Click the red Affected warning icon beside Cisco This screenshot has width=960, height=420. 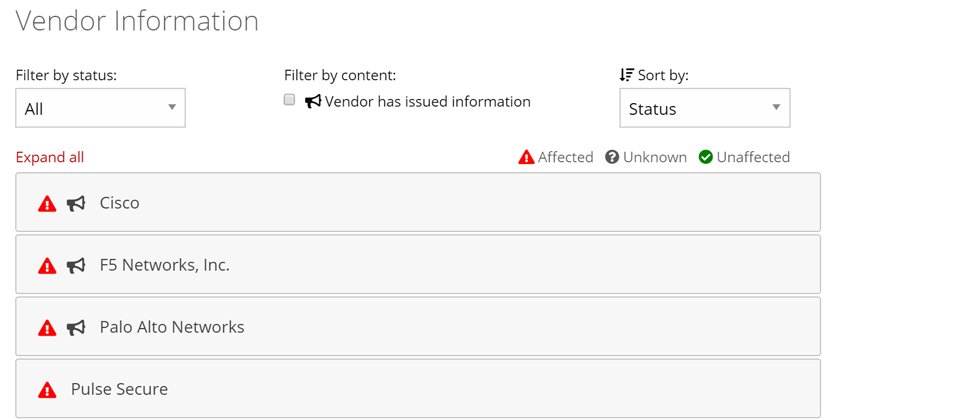click(x=47, y=204)
